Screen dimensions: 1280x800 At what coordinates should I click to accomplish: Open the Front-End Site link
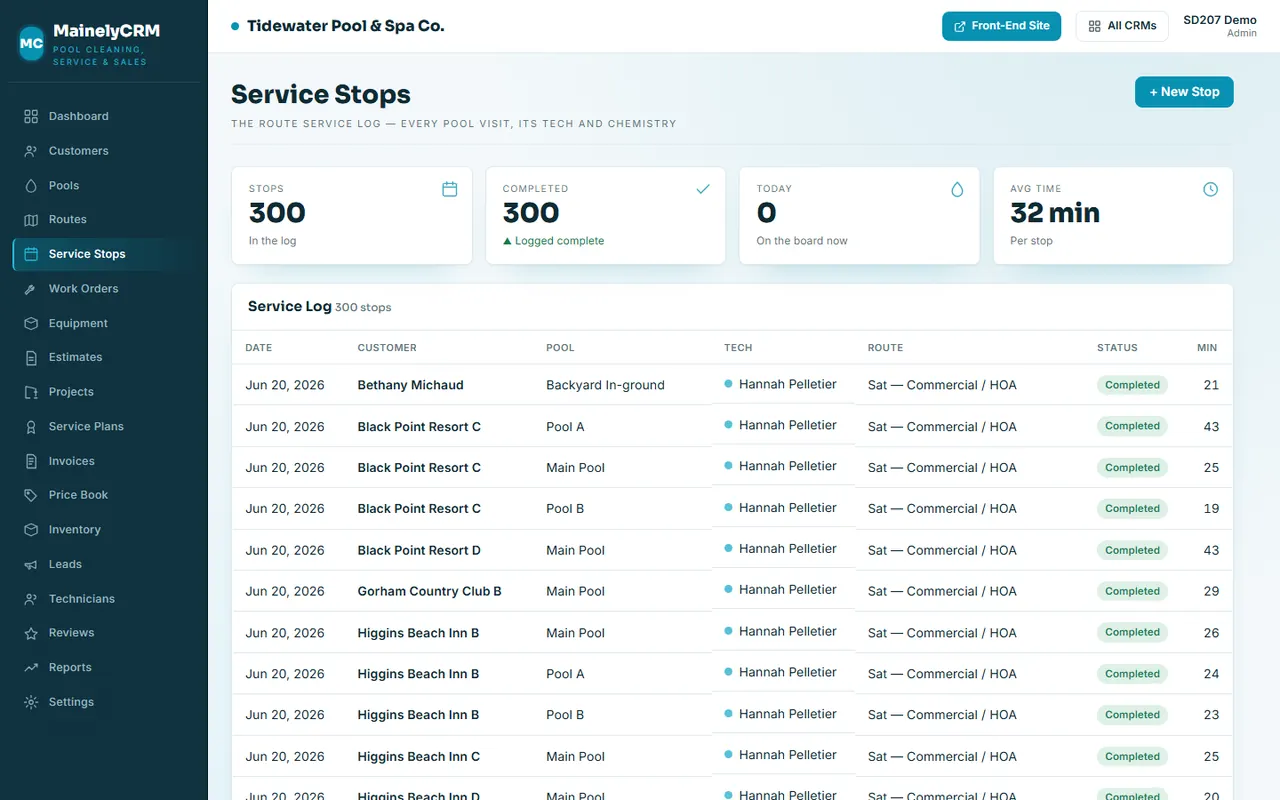pyautogui.click(x=1001, y=26)
